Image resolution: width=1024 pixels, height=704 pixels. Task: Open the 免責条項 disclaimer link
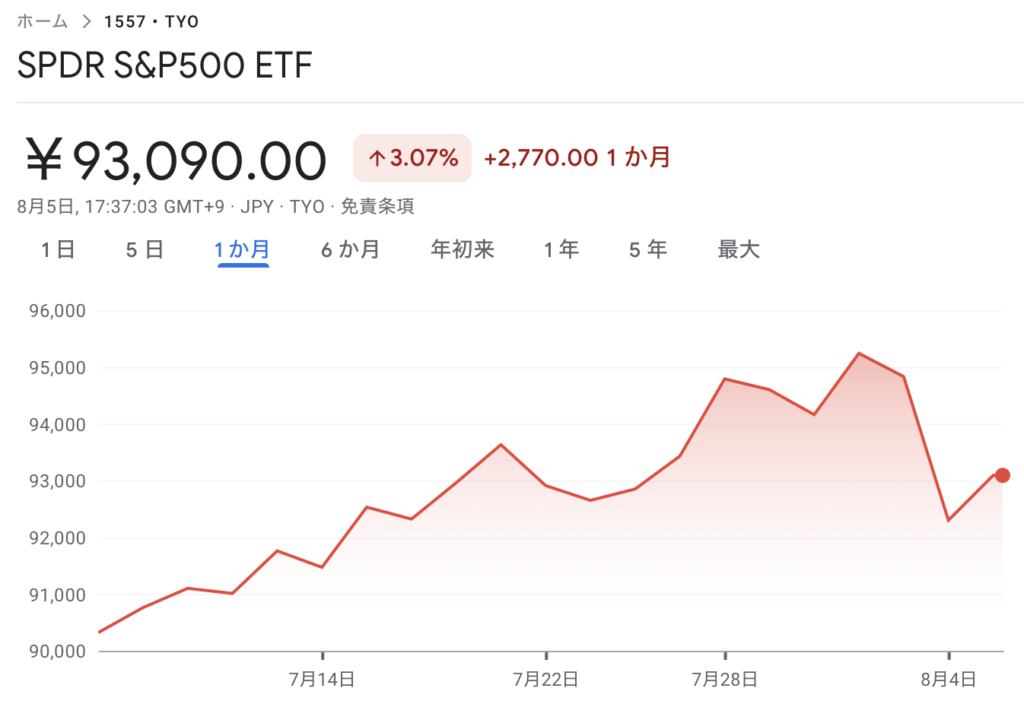click(377, 207)
